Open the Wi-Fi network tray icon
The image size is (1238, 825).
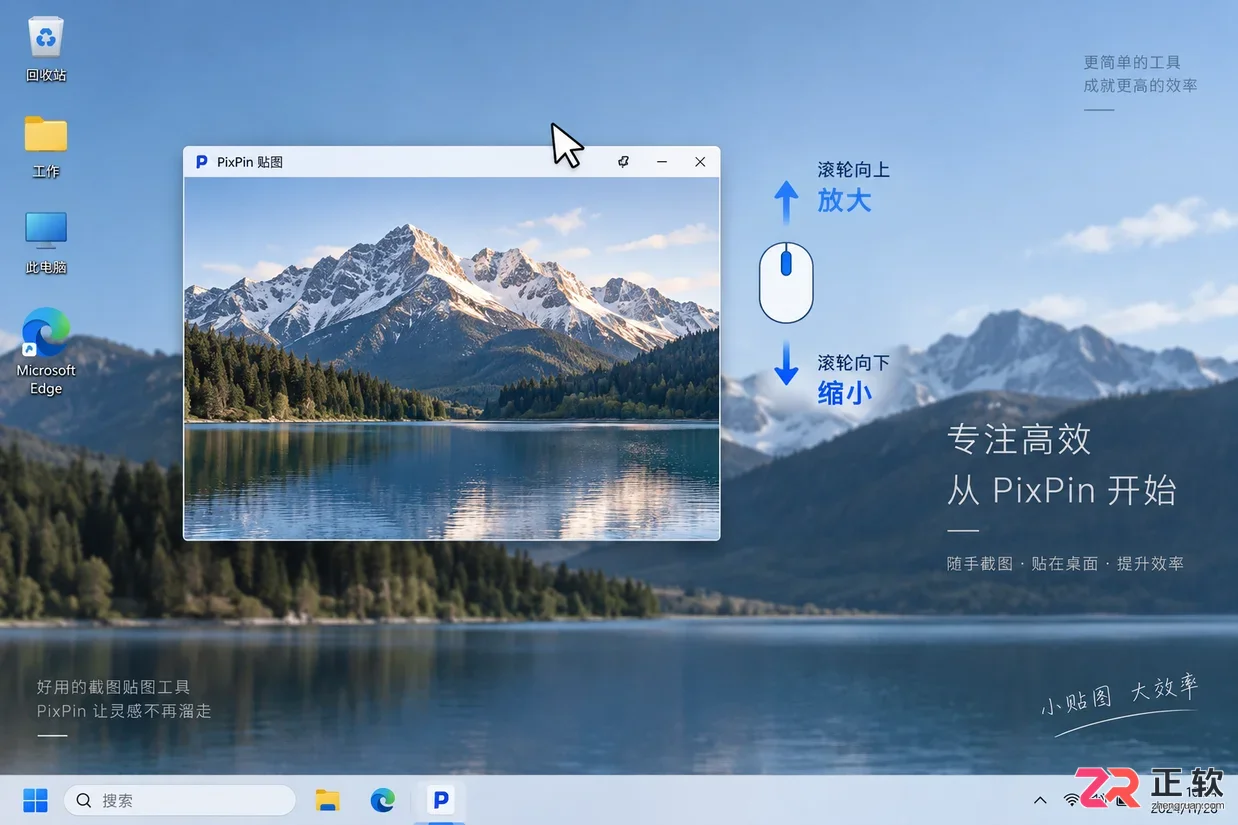1073,800
